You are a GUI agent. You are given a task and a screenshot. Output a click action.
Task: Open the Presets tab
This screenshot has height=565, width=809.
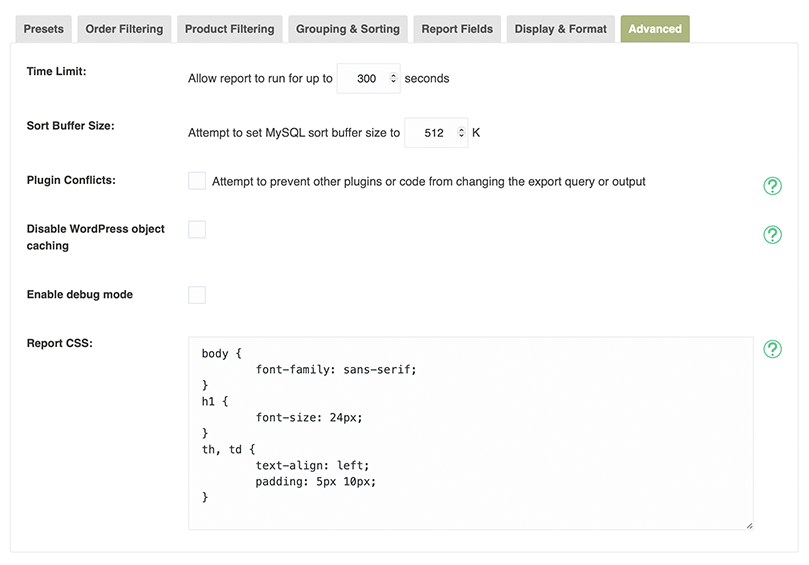coord(43,29)
